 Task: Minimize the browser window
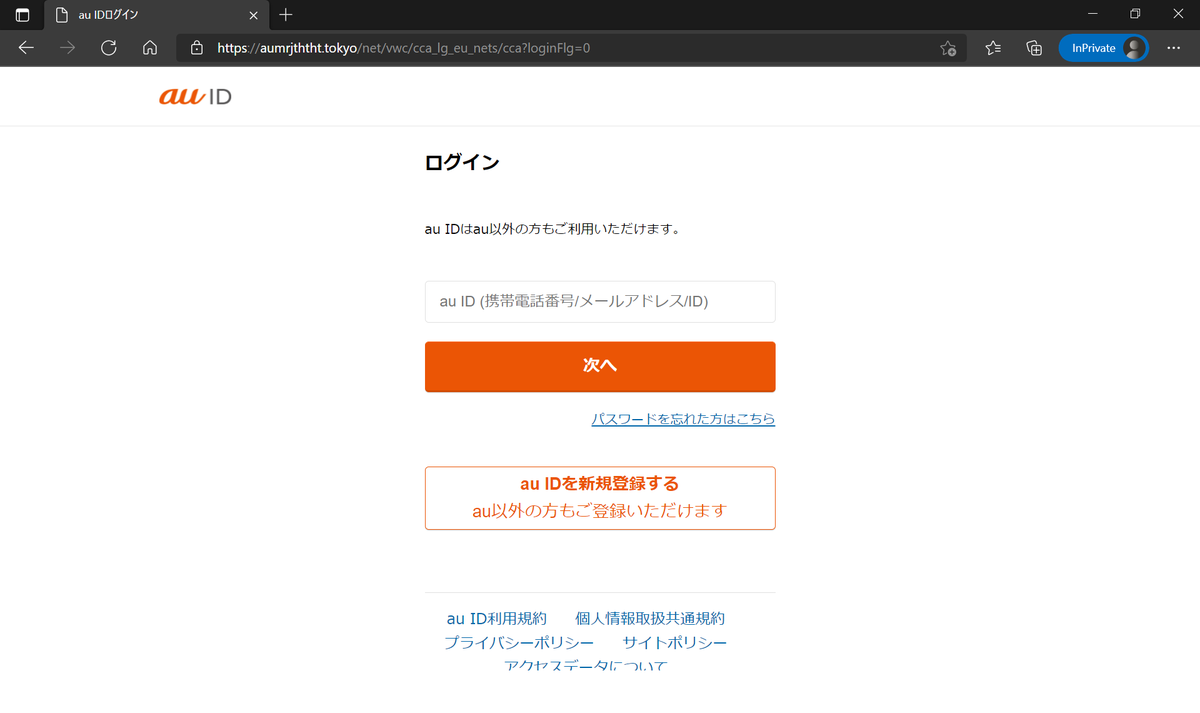point(1091,14)
